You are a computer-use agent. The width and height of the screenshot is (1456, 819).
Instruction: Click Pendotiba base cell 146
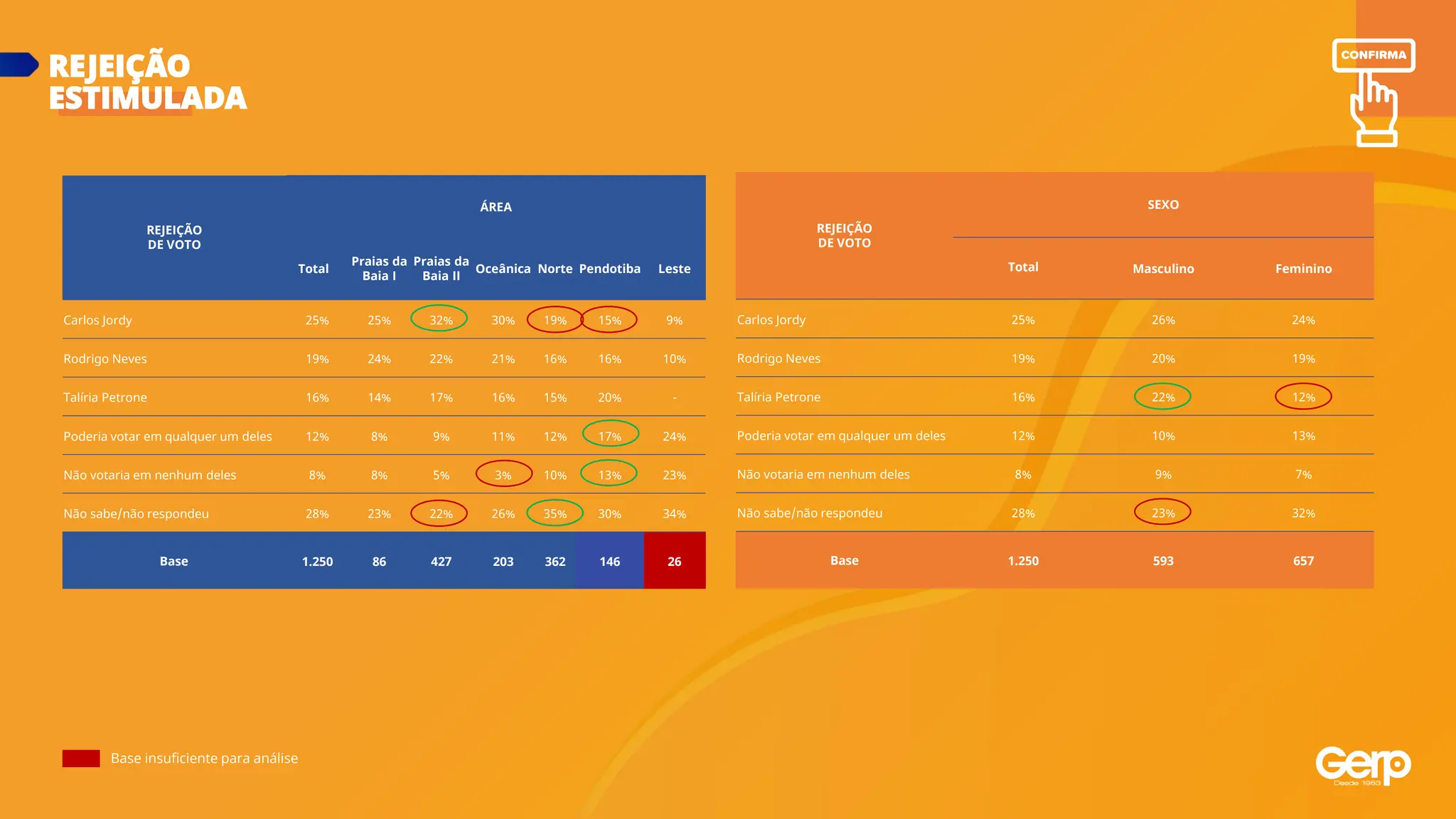[x=609, y=561]
